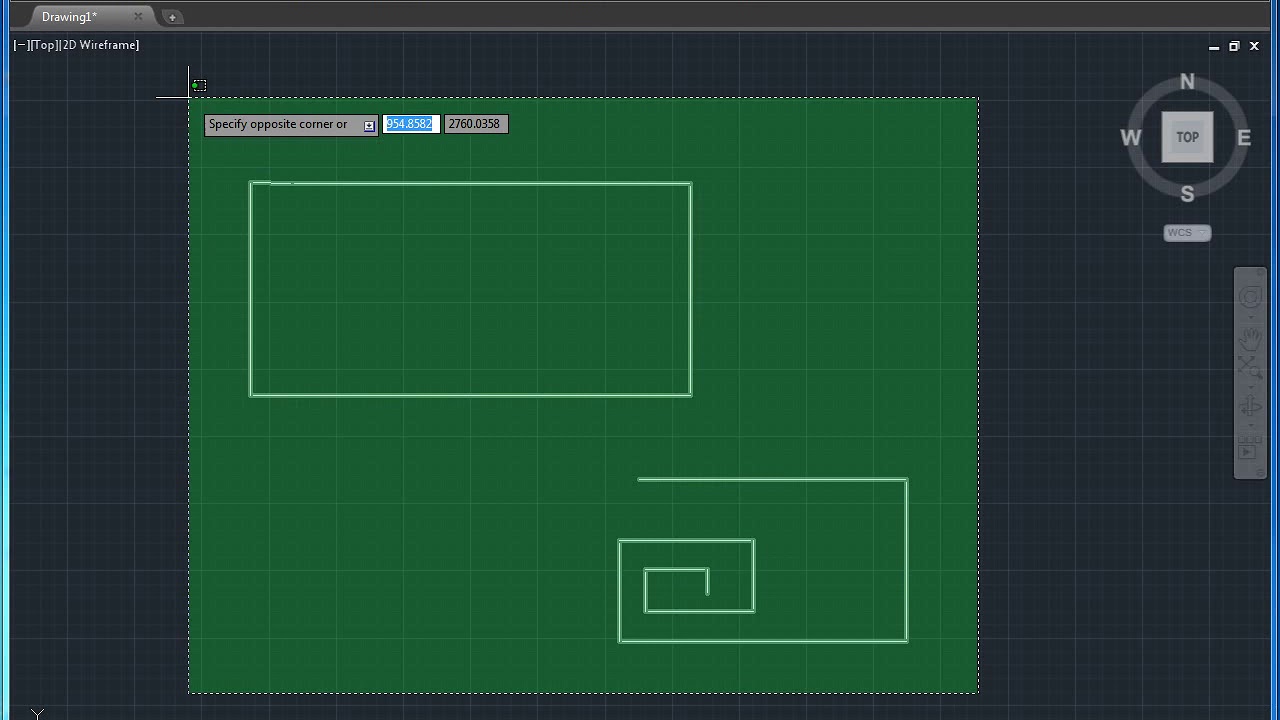Select the Pan hand tool

(x=1250, y=339)
